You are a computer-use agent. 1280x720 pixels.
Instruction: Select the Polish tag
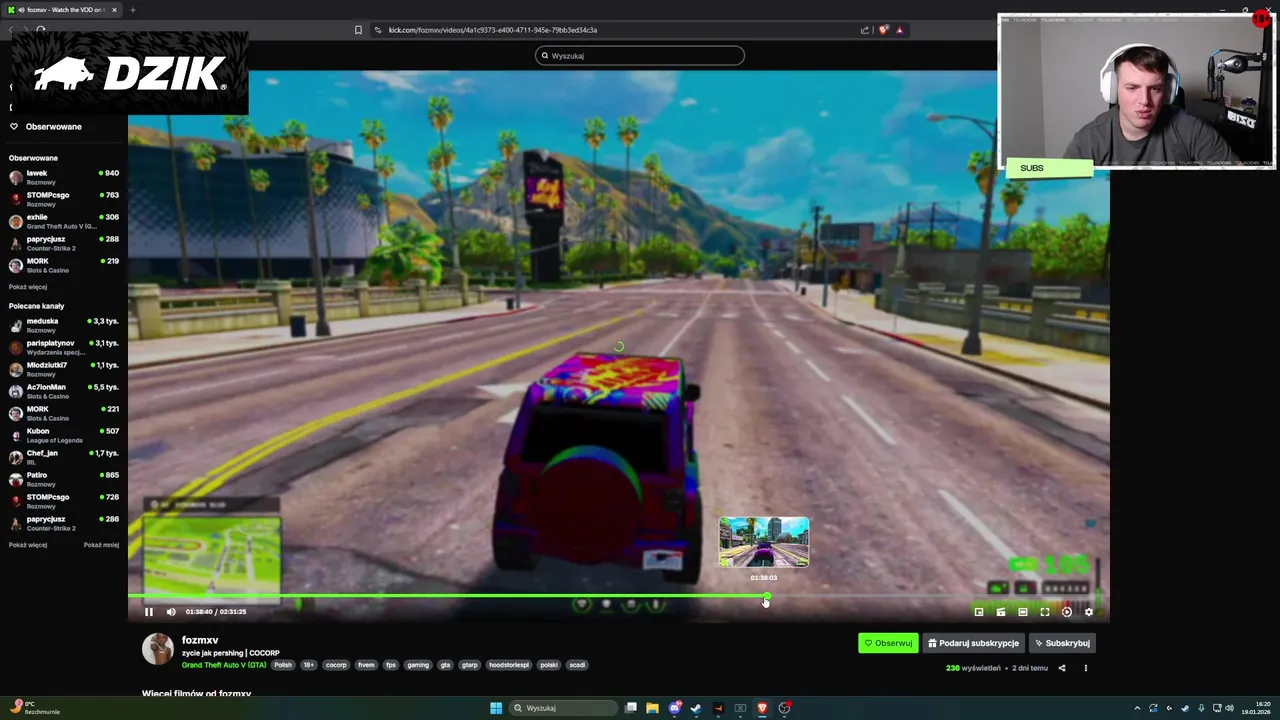[x=284, y=665]
